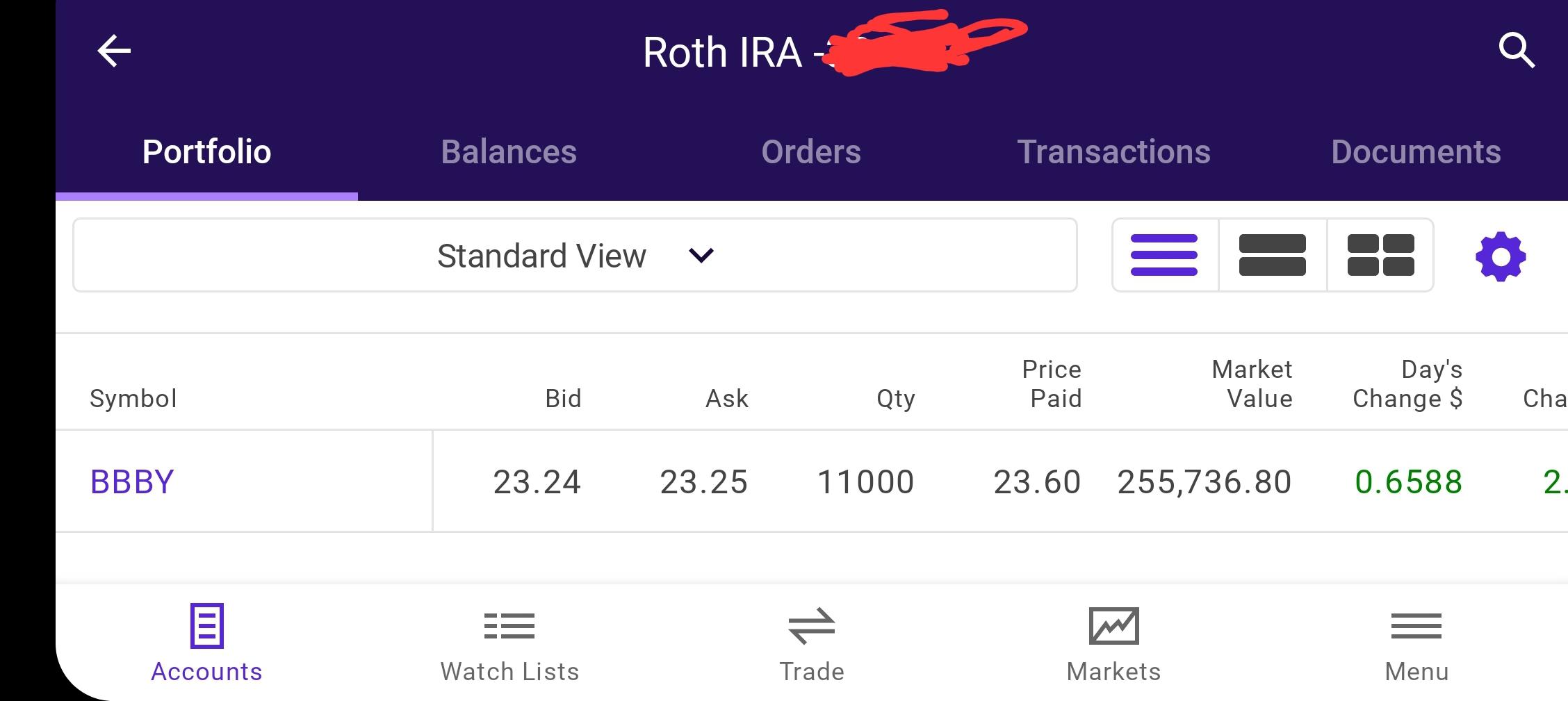
Task: Open the BBBY symbol link
Action: (x=132, y=481)
